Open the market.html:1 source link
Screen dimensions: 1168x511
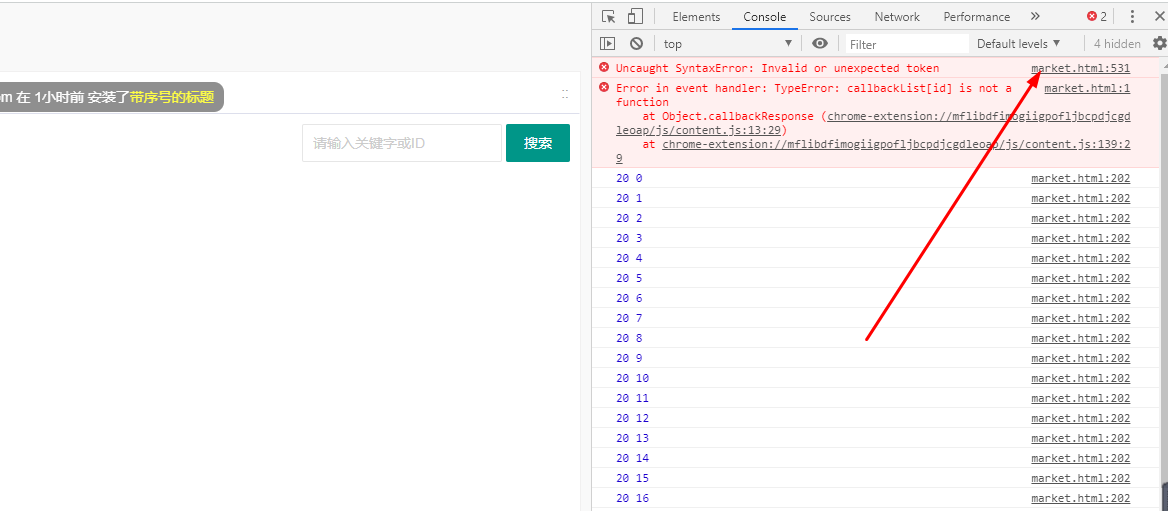point(1086,88)
